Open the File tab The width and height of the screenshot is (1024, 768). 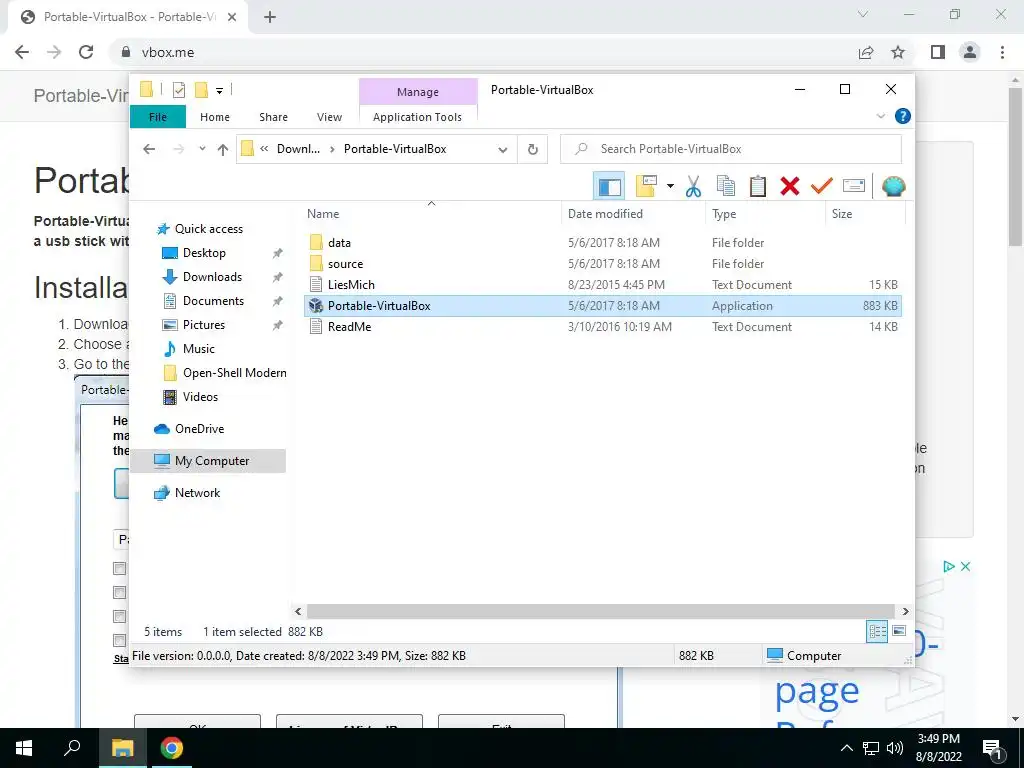coord(157,117)
